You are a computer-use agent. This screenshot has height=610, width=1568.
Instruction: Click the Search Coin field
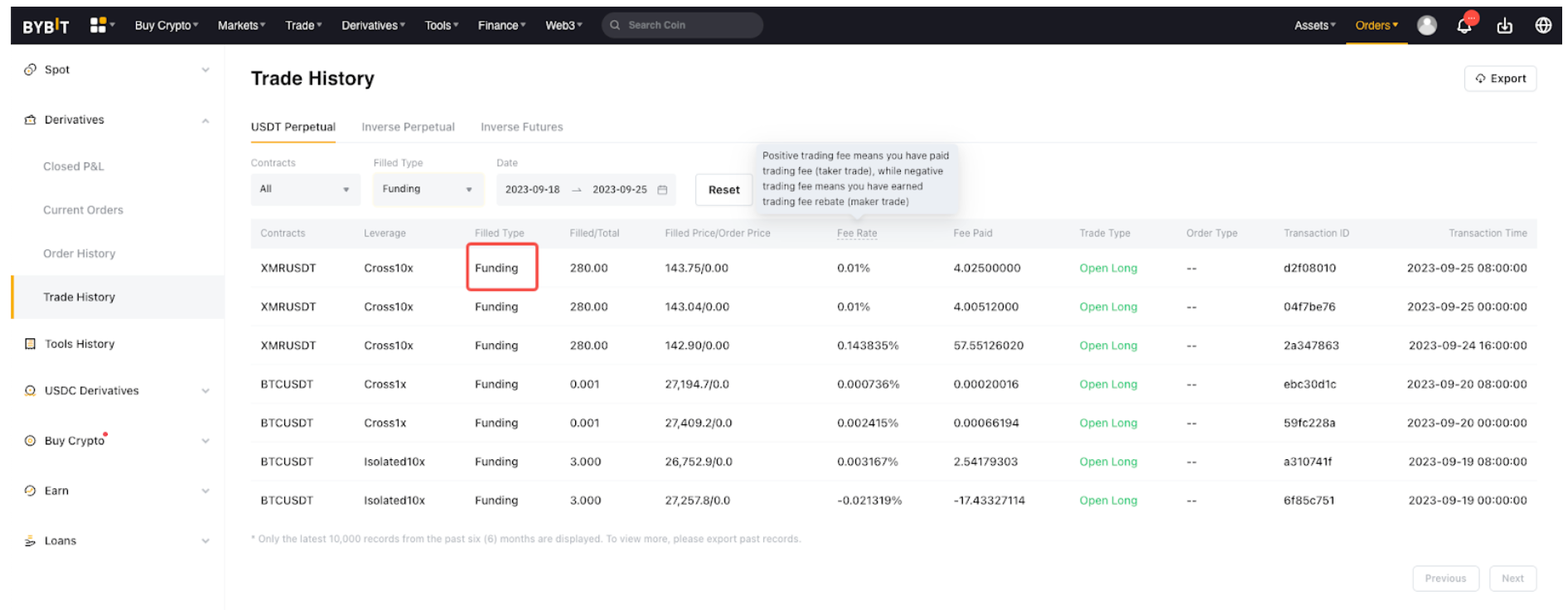pos(688,26)
